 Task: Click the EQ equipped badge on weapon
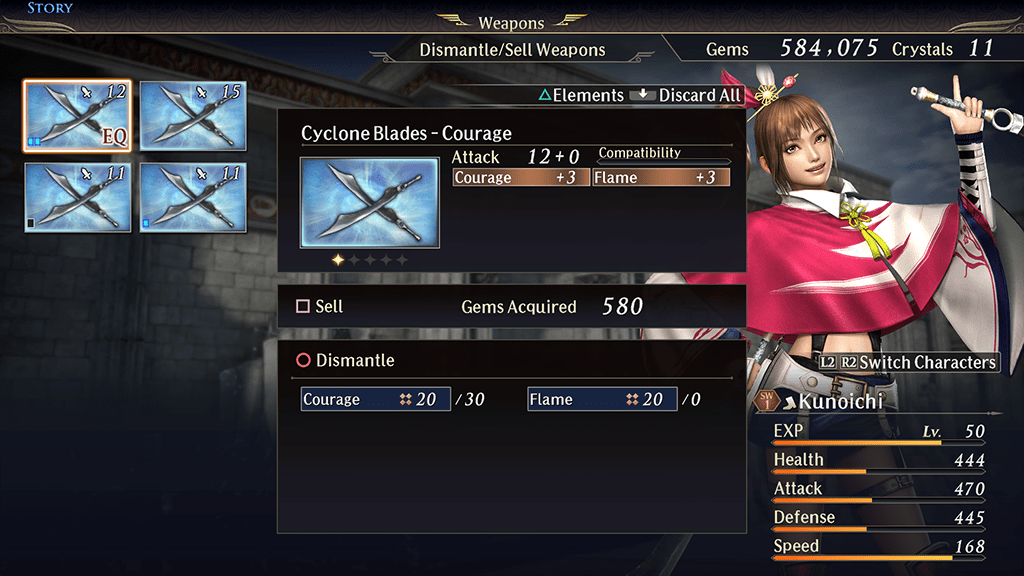114,136
